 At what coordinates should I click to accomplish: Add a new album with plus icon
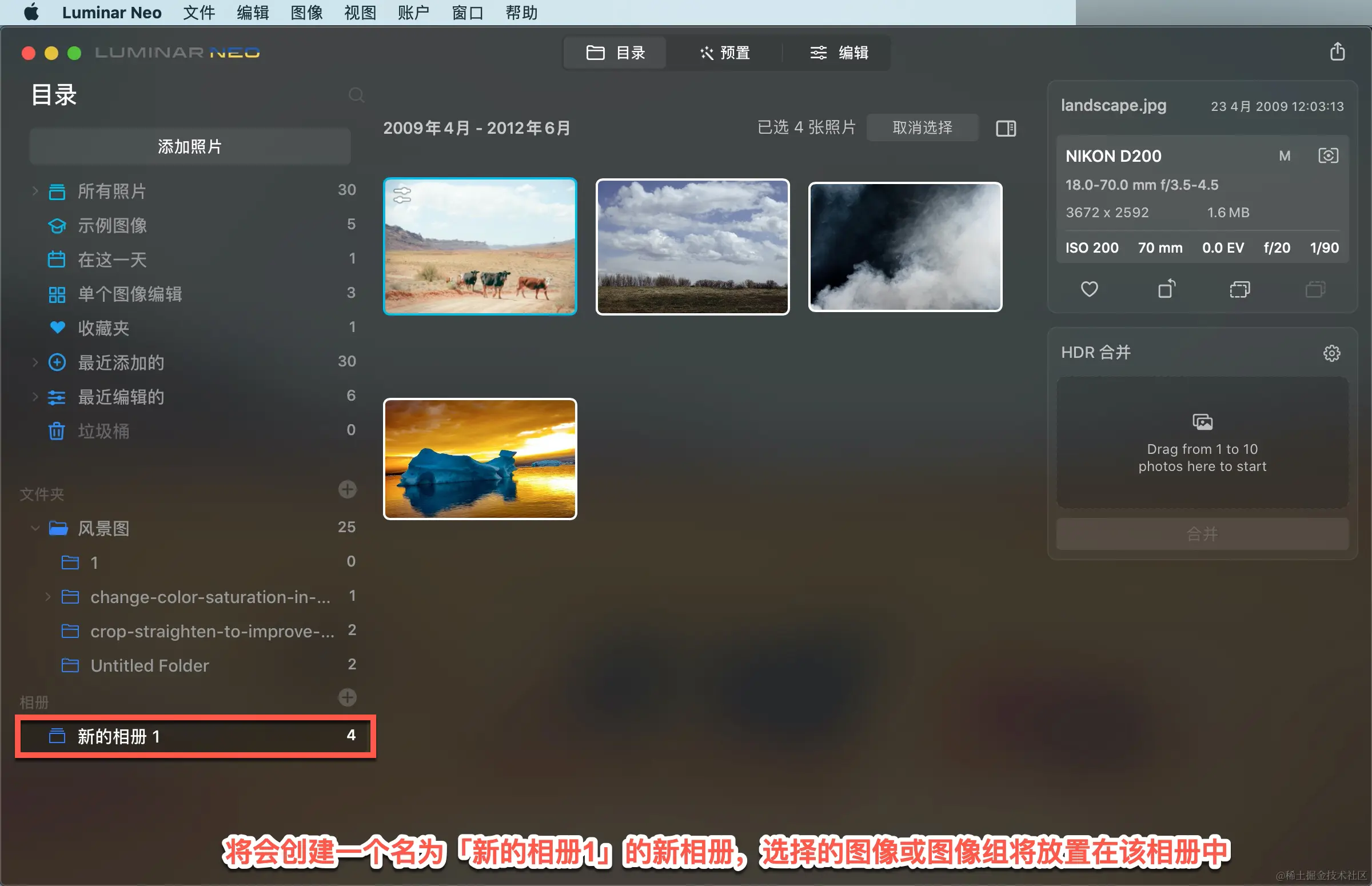click(x=347, y=697)
